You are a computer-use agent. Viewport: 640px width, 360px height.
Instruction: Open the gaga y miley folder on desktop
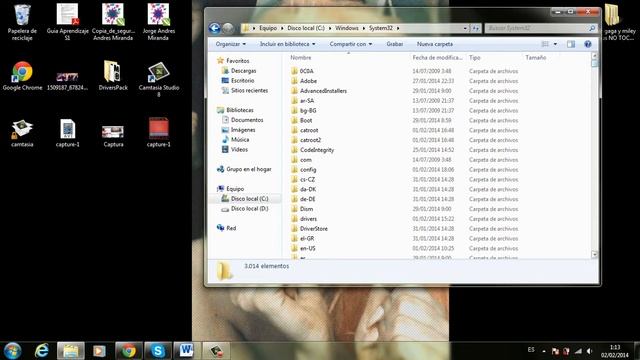tap(619, 22)
